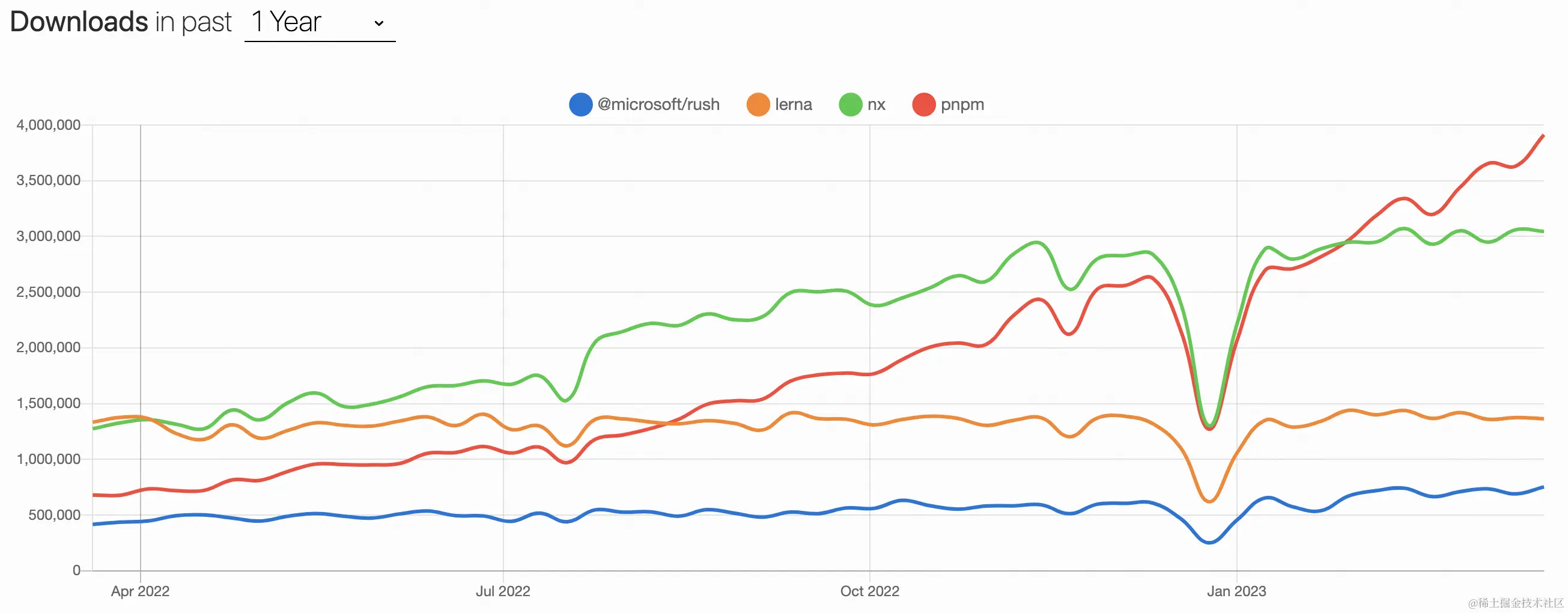Toggle the nx series label
The image size is (1568, 613).
click(876, 105)
